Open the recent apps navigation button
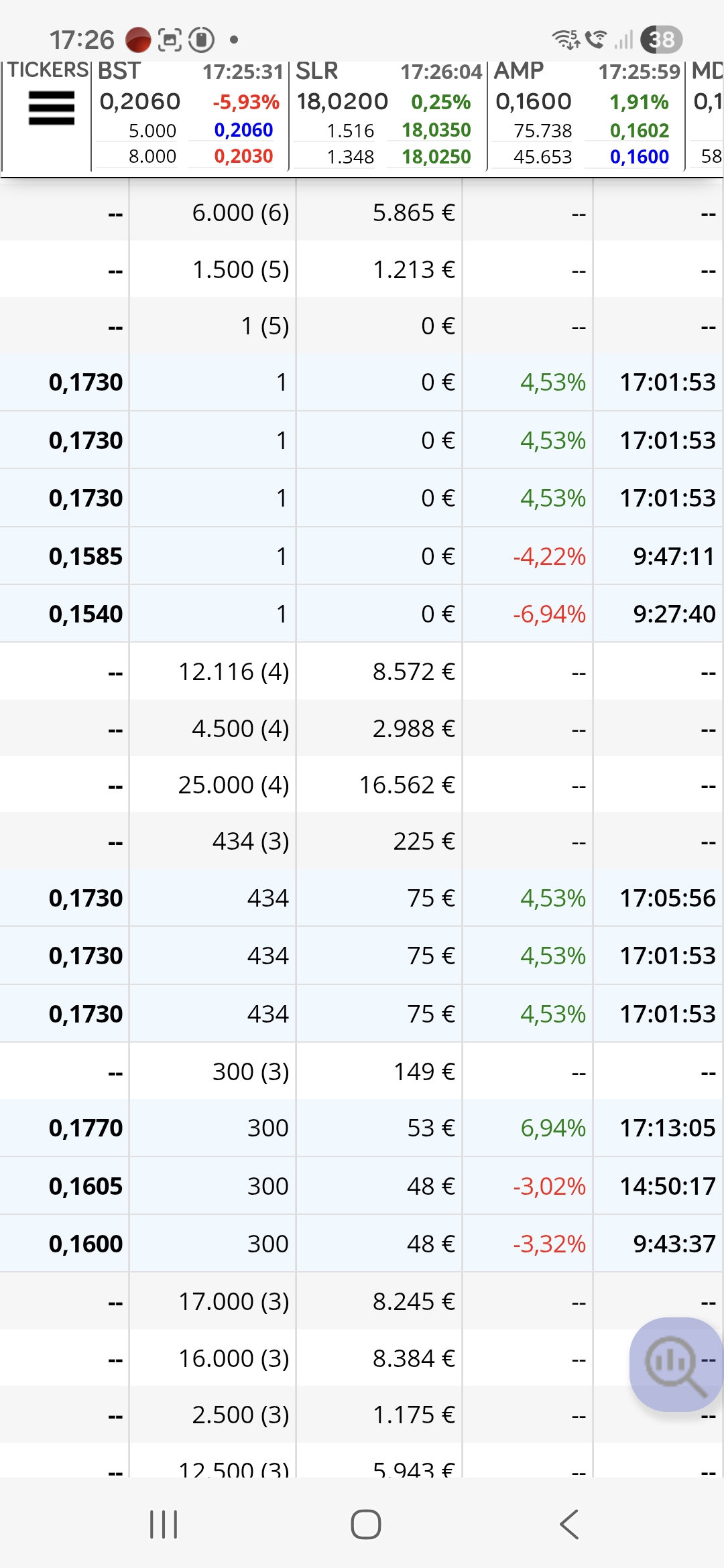Image resolution: width=724 pixels, height=1568 pixels. 164,1524
